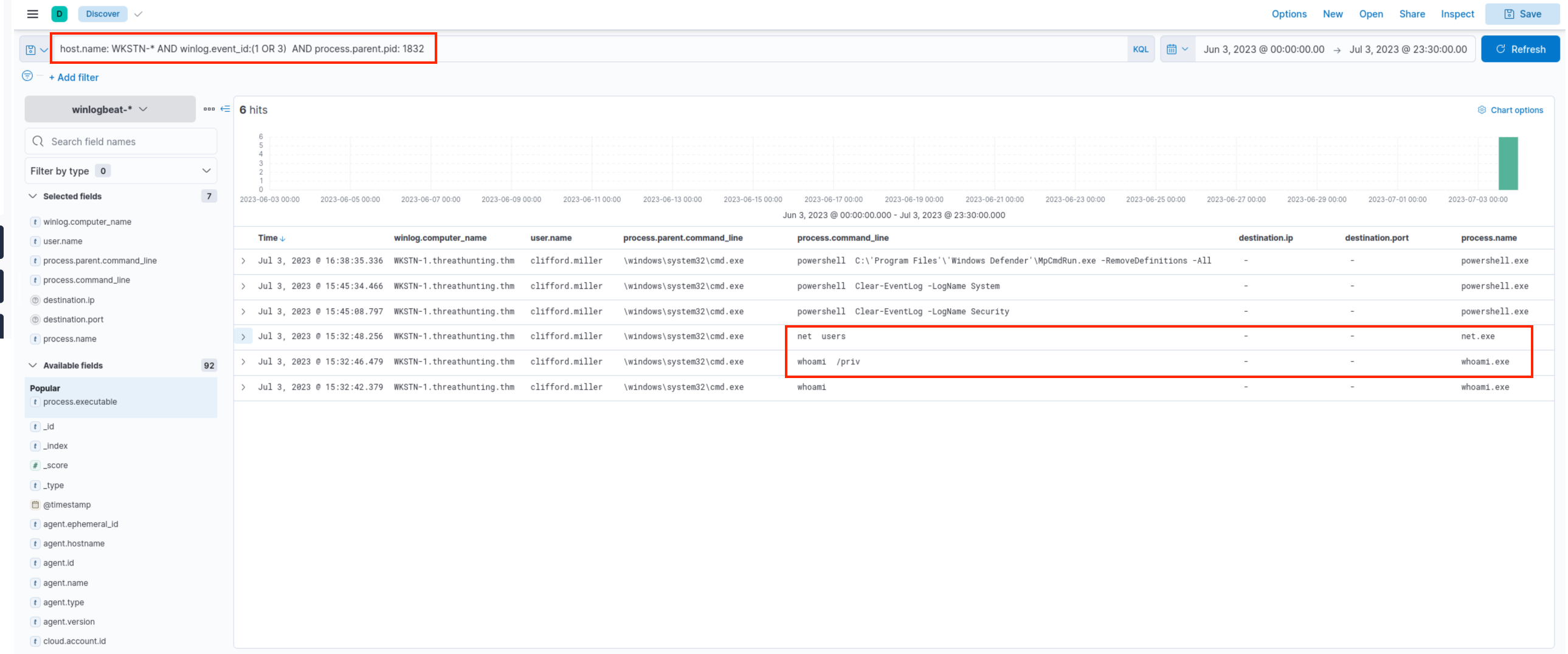The height and width of the screenshot is (654, 1568).
Task: Click the end date Jul 3, 2023
Action: click(x=1407, y=49)
